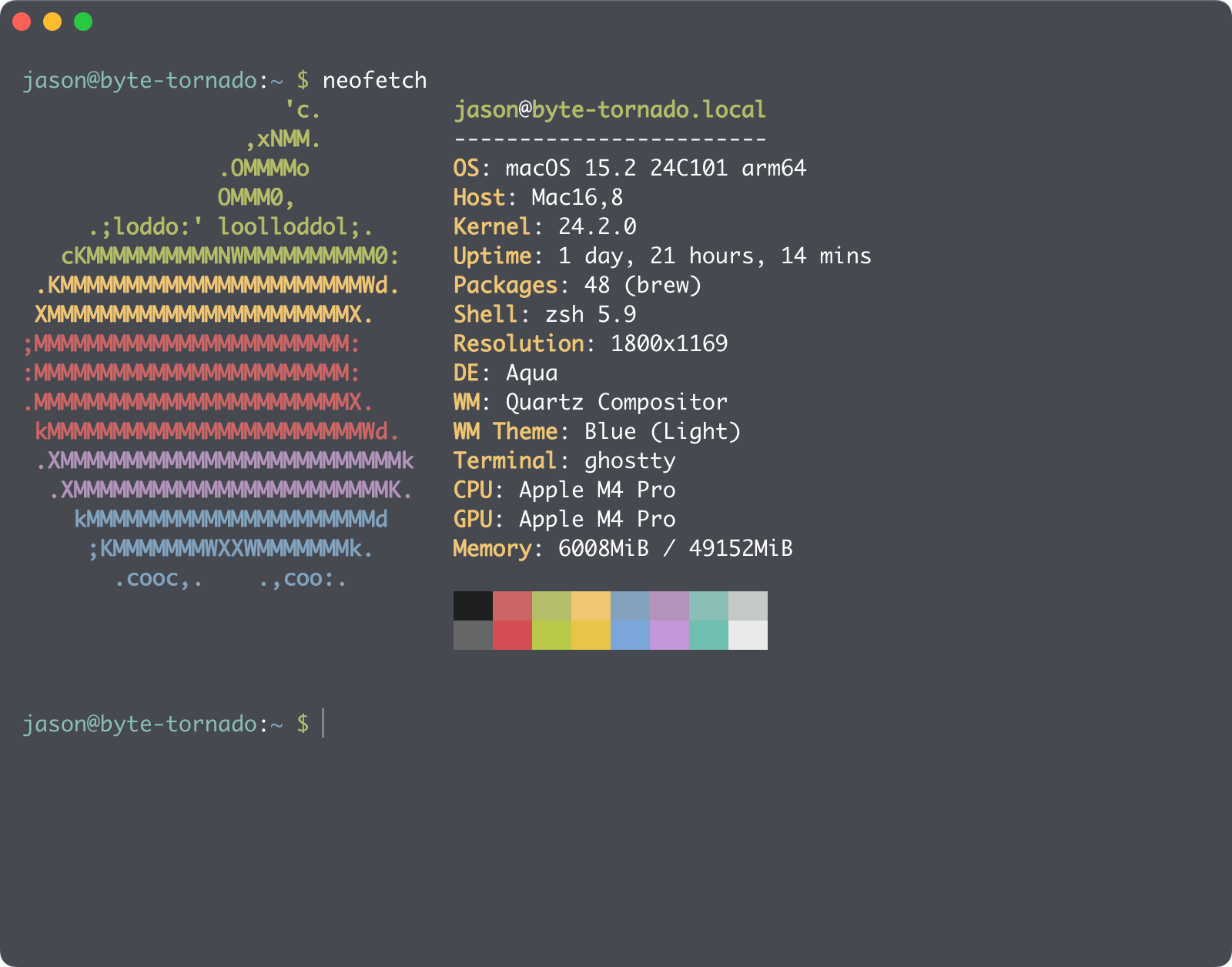Click the bright cyan swatch in the bottom row
1232x967 pixels.
(x=708, y=635)
